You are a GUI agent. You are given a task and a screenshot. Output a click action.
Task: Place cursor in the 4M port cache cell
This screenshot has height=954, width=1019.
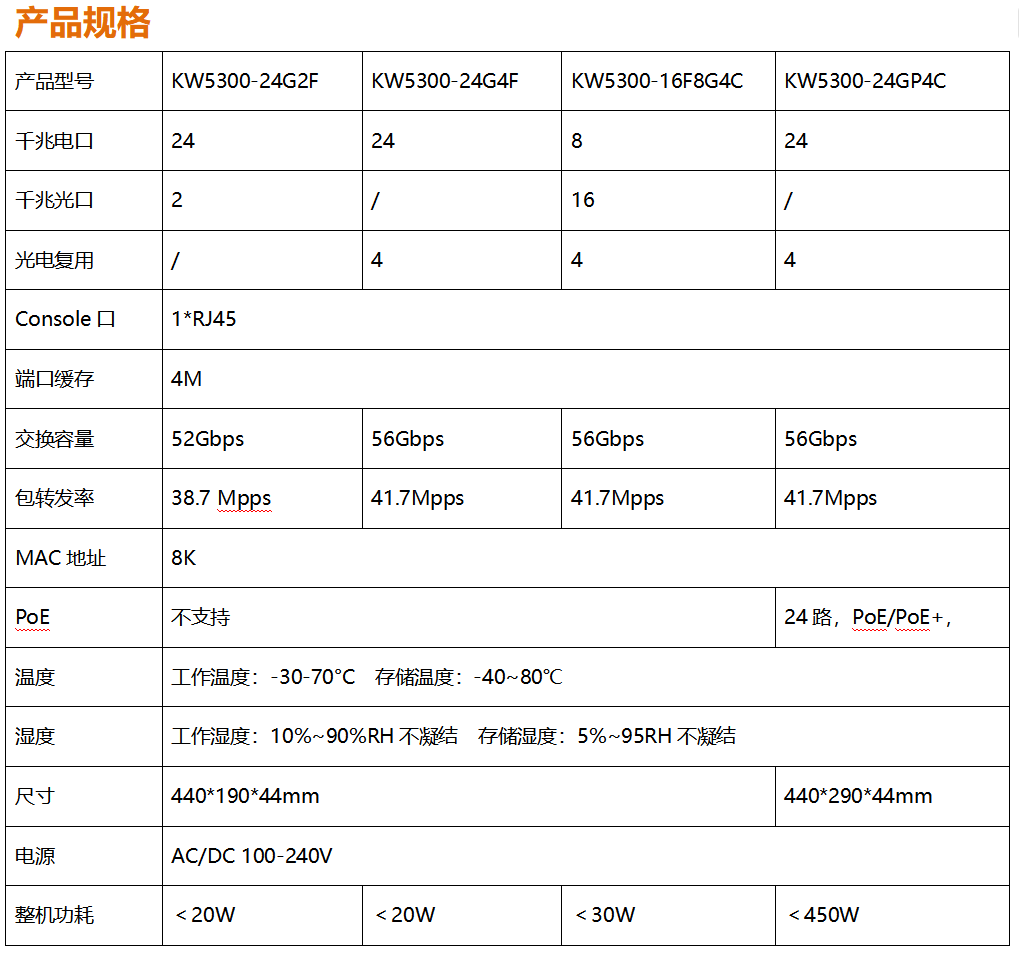[187, 379]
